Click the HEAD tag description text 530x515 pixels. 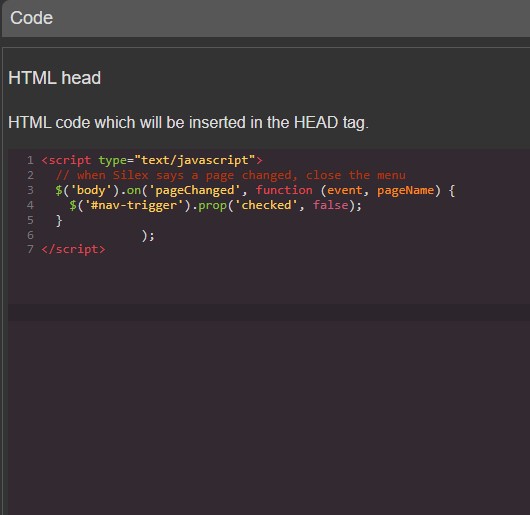(188, 122)
